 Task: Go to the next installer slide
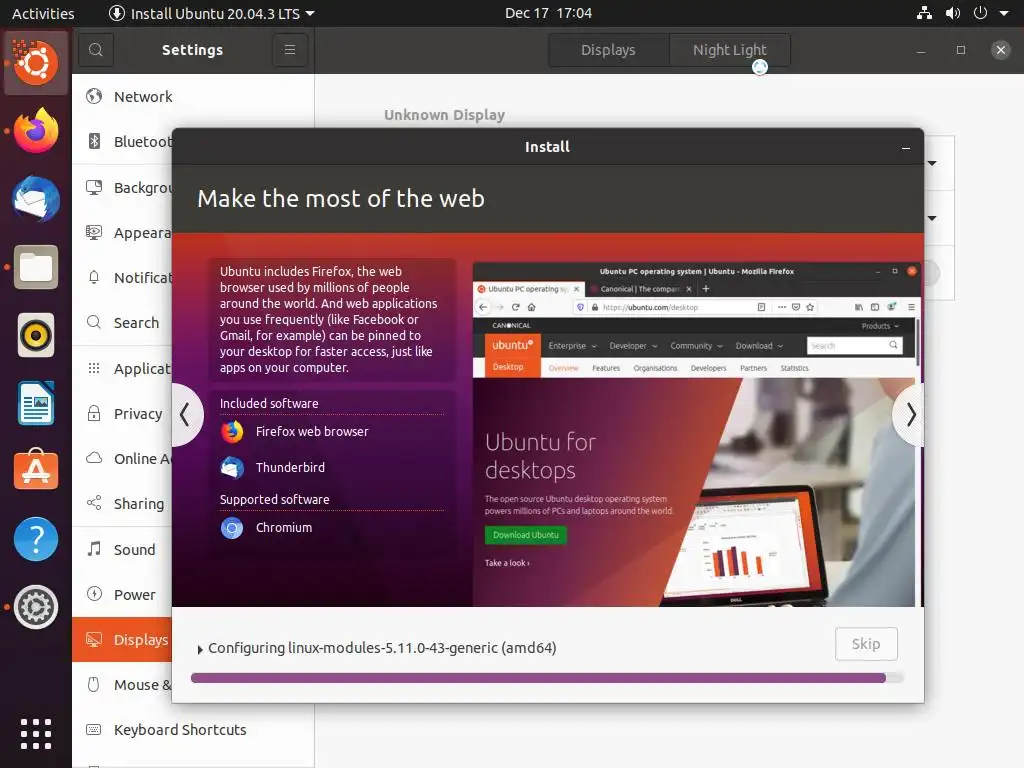[x=910, y=415]
